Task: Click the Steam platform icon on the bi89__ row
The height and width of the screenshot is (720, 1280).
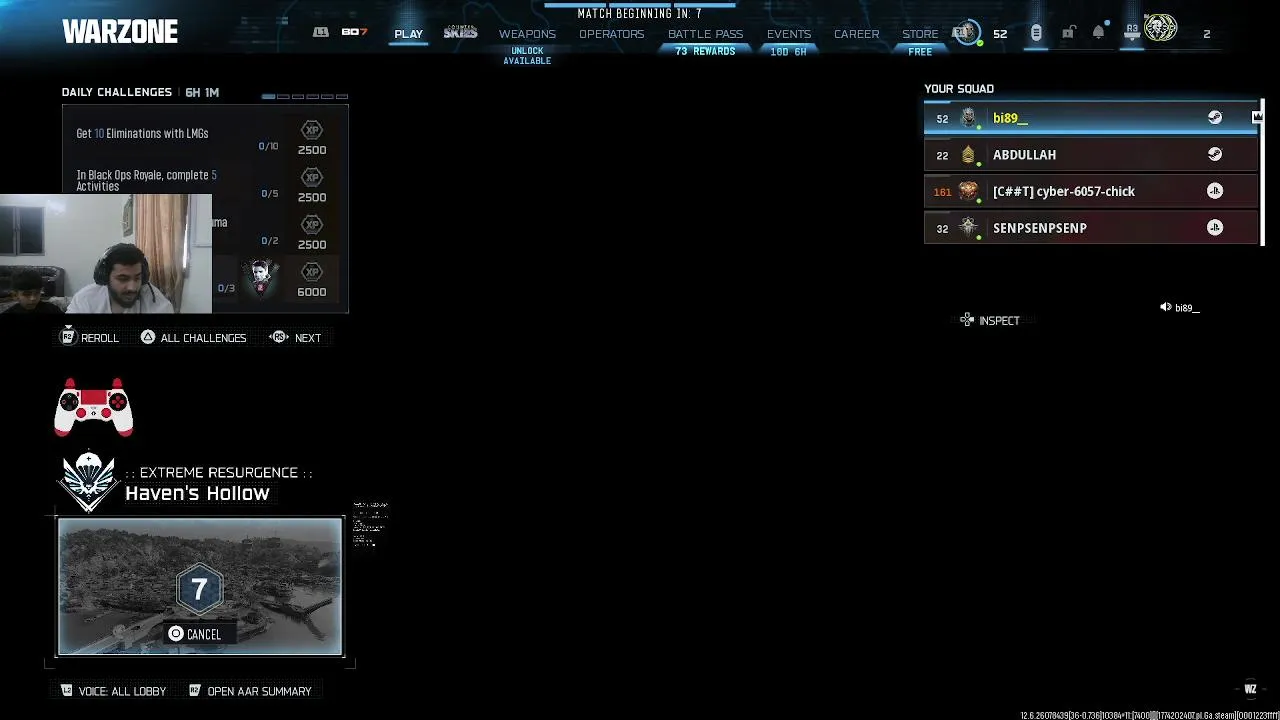Action: pos(1215,118)
